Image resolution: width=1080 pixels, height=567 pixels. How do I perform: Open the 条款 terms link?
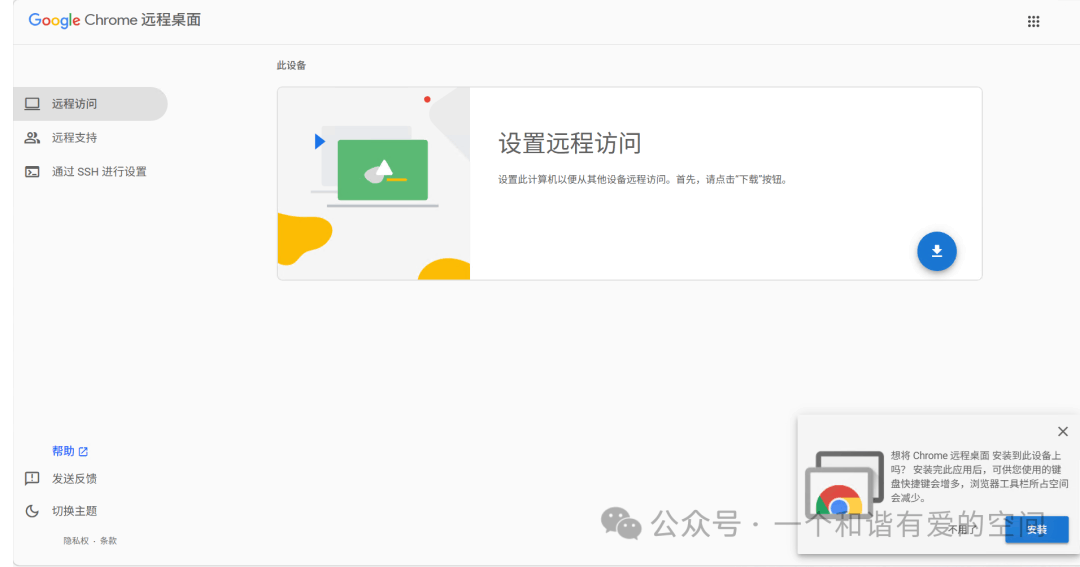[x=108, y=541]
